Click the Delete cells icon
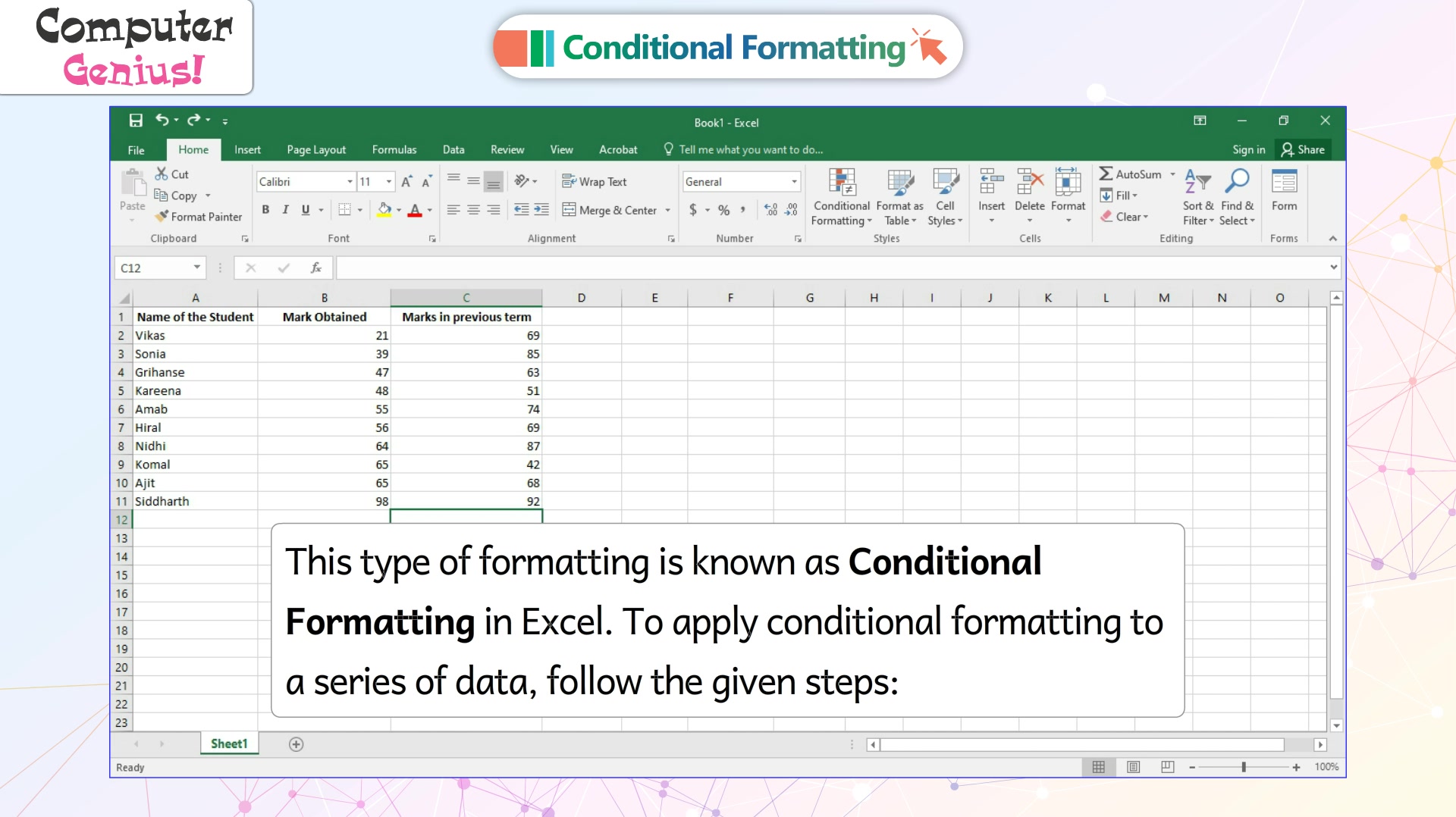 coord(1030,182)
